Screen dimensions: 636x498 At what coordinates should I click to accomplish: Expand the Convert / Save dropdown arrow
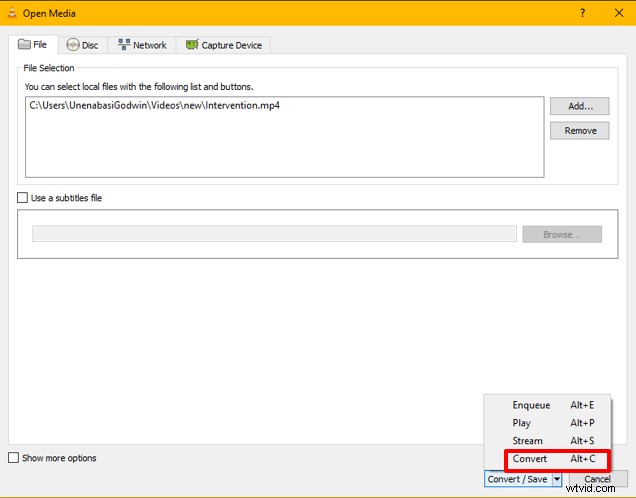point(557,479)
